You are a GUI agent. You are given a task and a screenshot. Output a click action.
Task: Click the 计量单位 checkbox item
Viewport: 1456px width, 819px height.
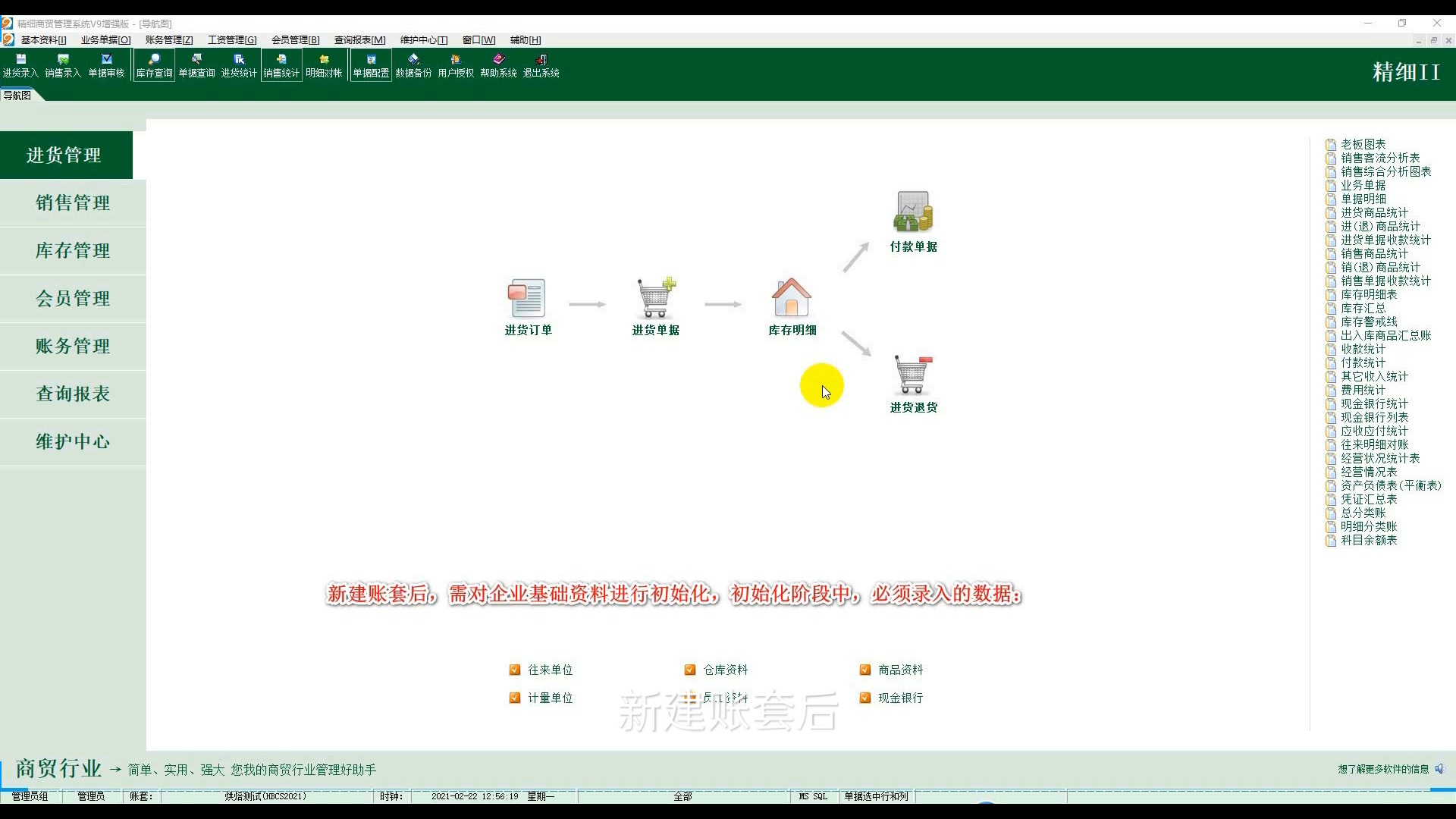click(x=541, y=698)
